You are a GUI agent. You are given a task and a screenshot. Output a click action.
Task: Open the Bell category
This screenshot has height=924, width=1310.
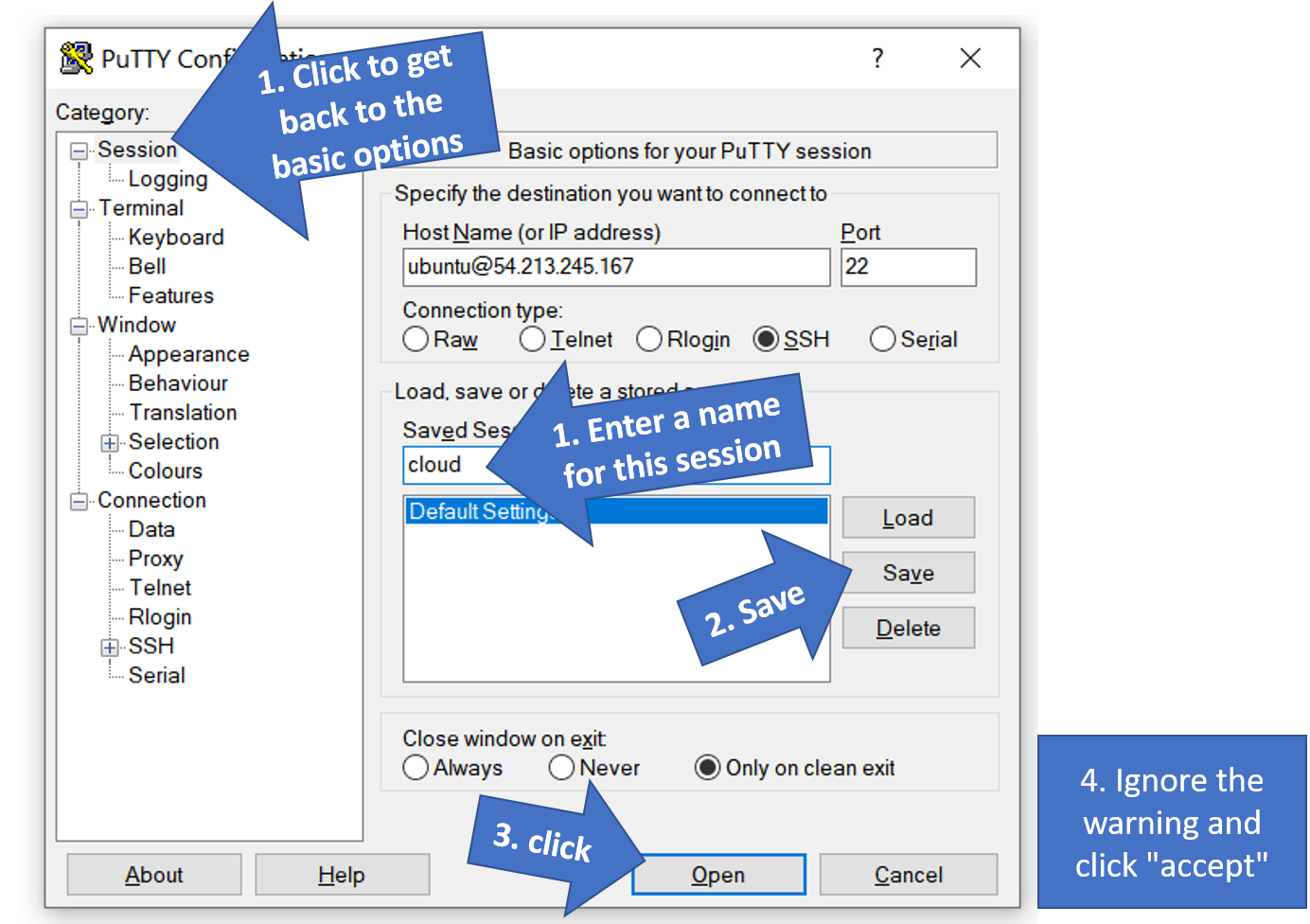point(147,267)
